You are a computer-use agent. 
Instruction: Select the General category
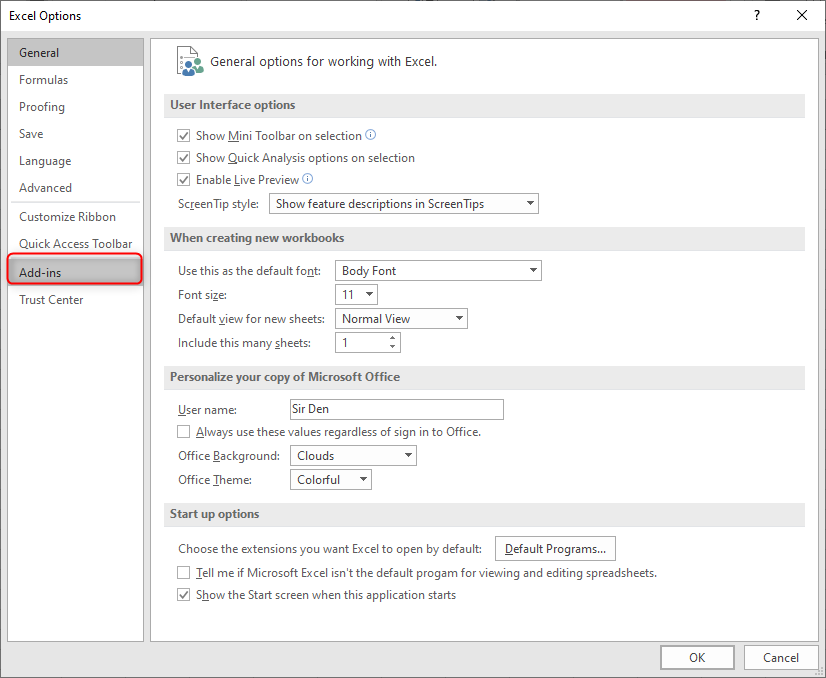[x=75, y=53]
